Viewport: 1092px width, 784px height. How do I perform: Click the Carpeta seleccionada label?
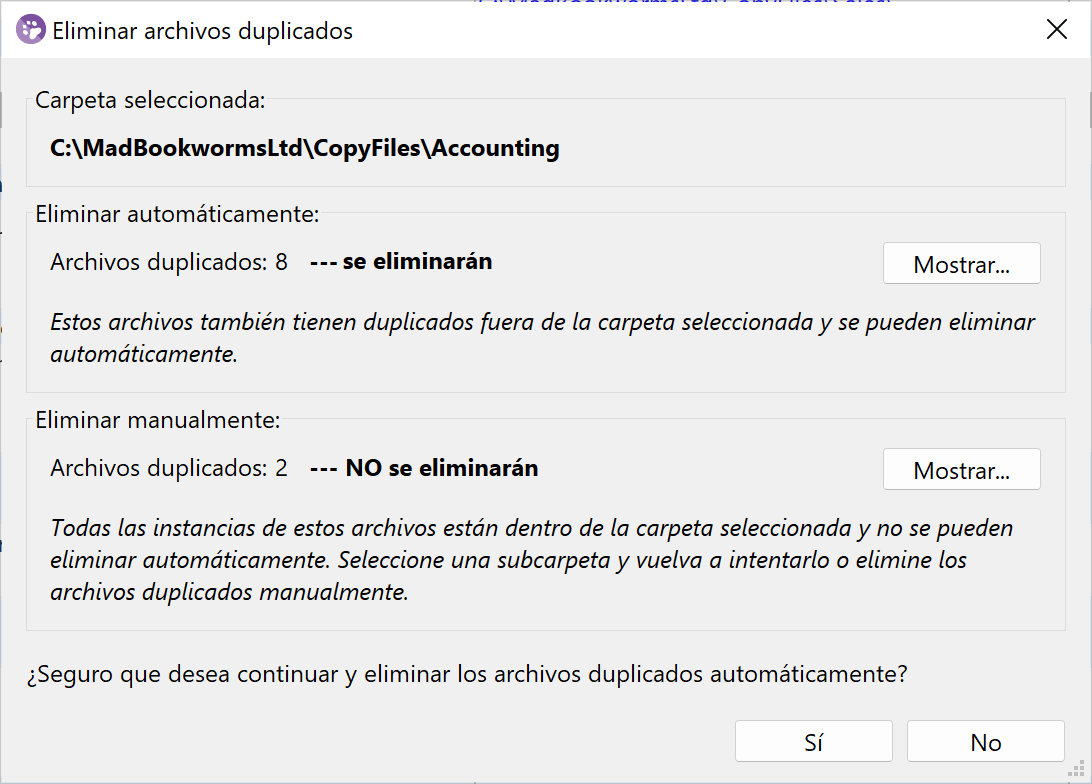[x=150, y=100]
